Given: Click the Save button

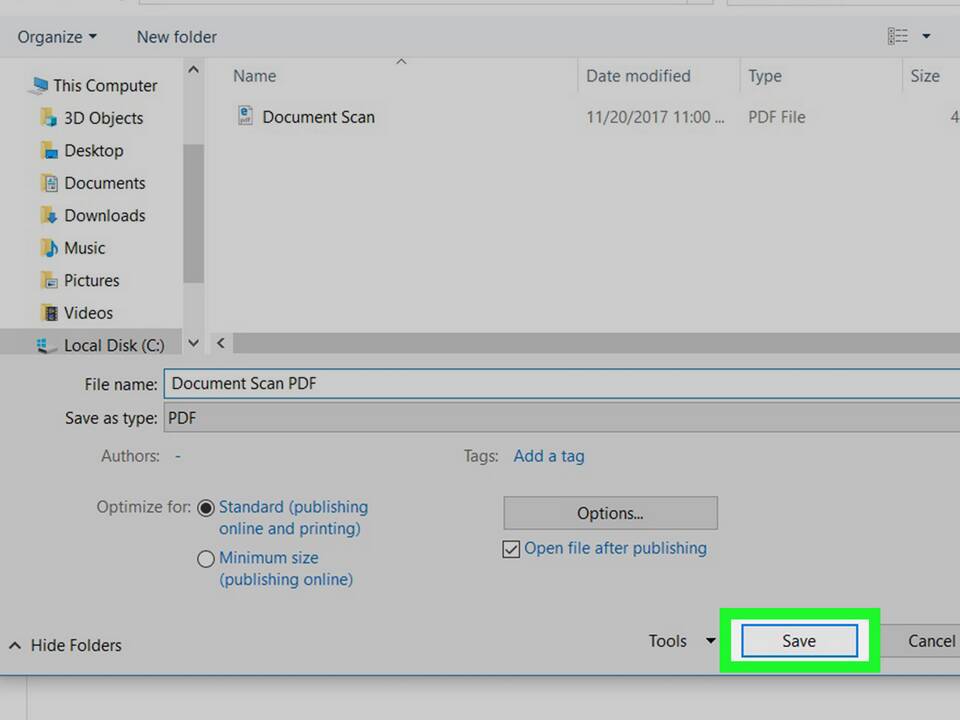Looking at the screenshot, I should point(799,640).
